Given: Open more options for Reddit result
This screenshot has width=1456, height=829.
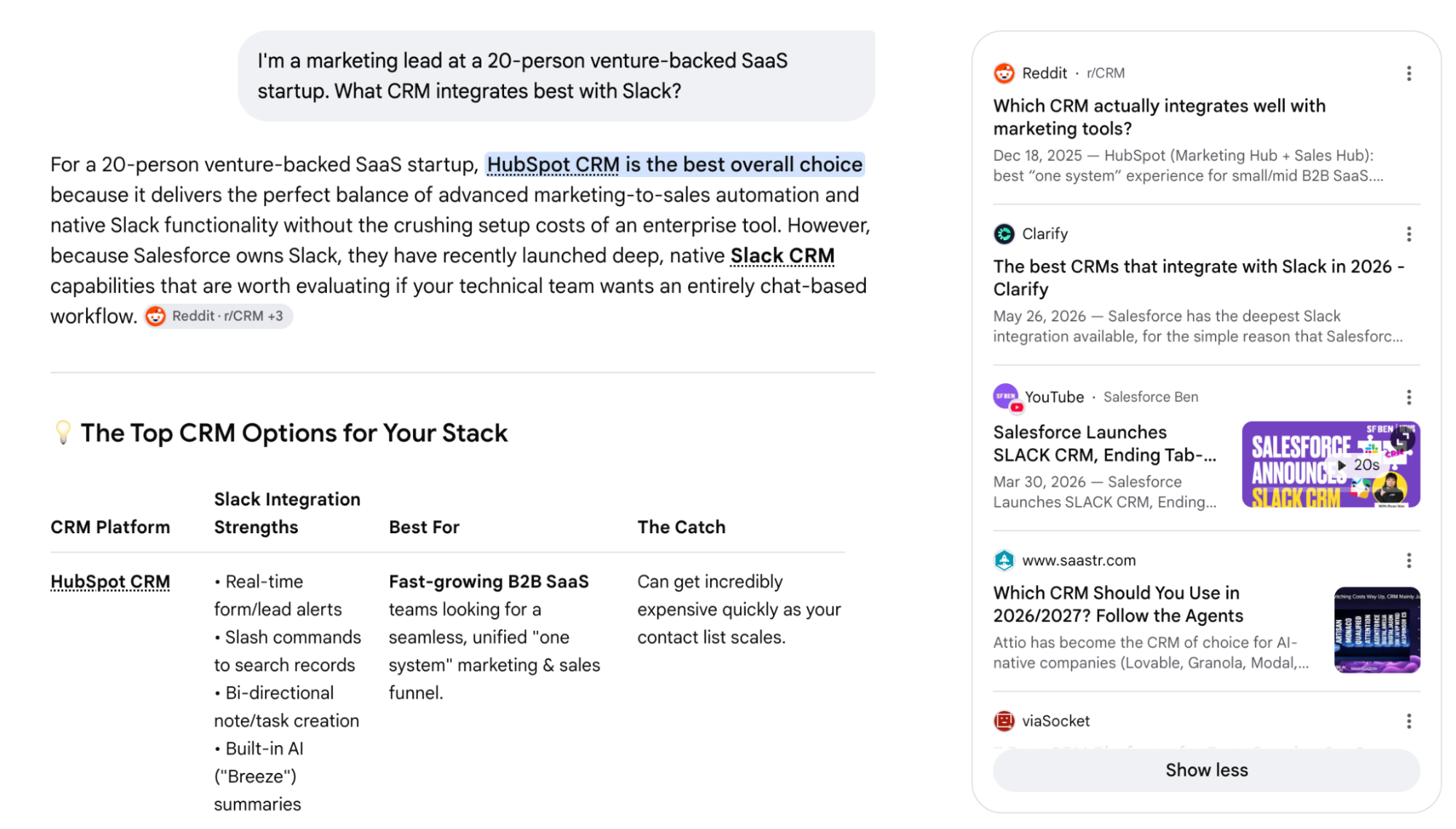Looking at the screenshot, I should pyautogui.click(x=1409, y=74).
